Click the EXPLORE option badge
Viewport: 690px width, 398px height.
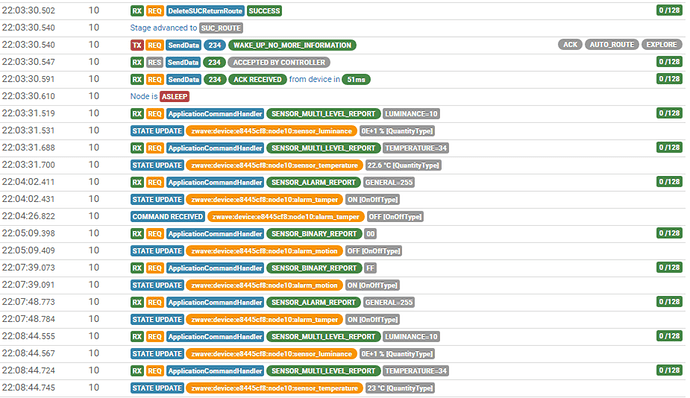click(x=661, y=44)
